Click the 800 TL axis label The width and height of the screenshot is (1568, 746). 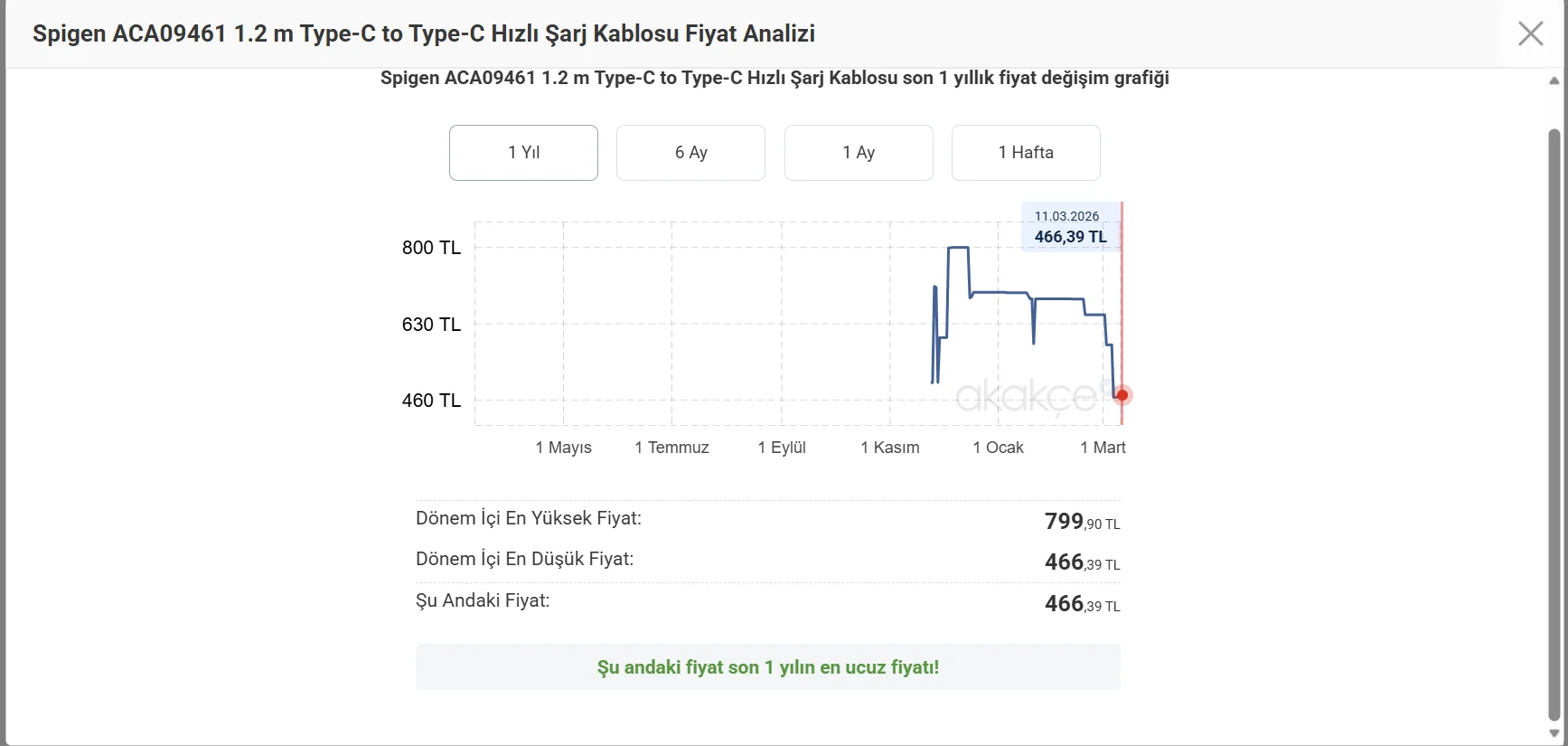click(431, 248)
